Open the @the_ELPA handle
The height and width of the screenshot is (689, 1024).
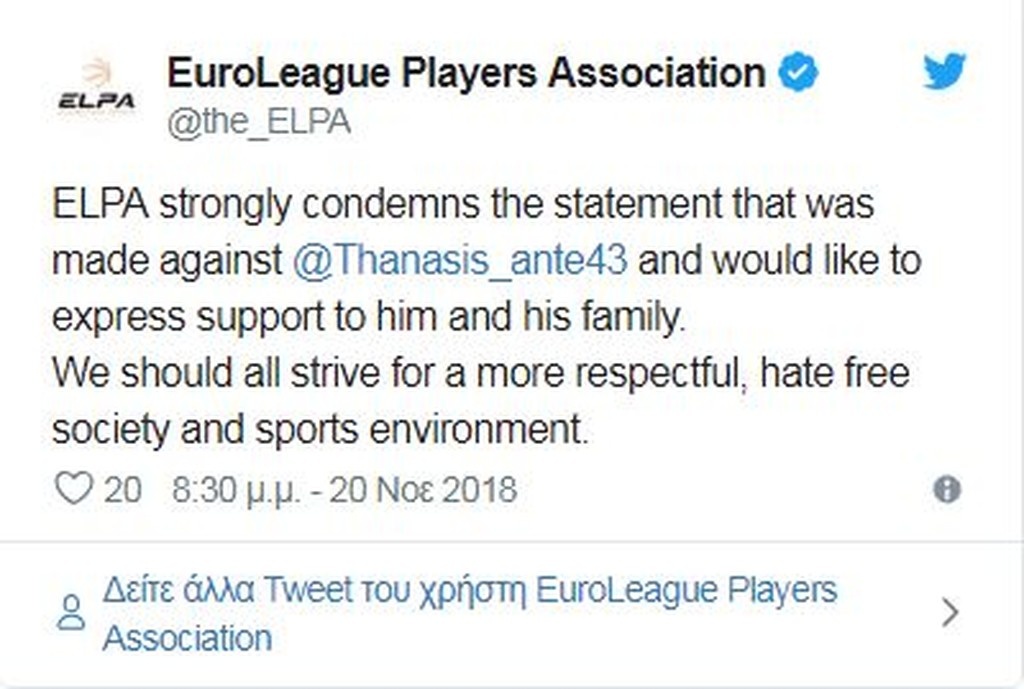click(x=259, y=123)
